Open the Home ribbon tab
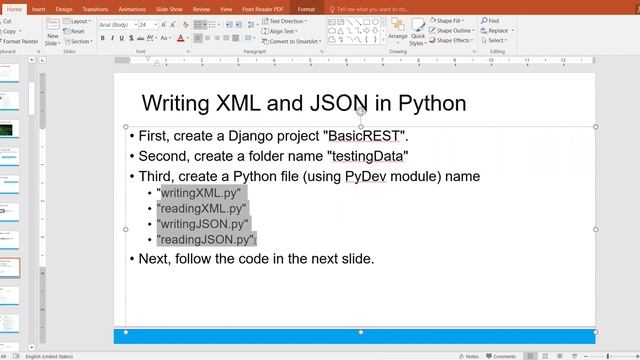 tap(14, 9)
